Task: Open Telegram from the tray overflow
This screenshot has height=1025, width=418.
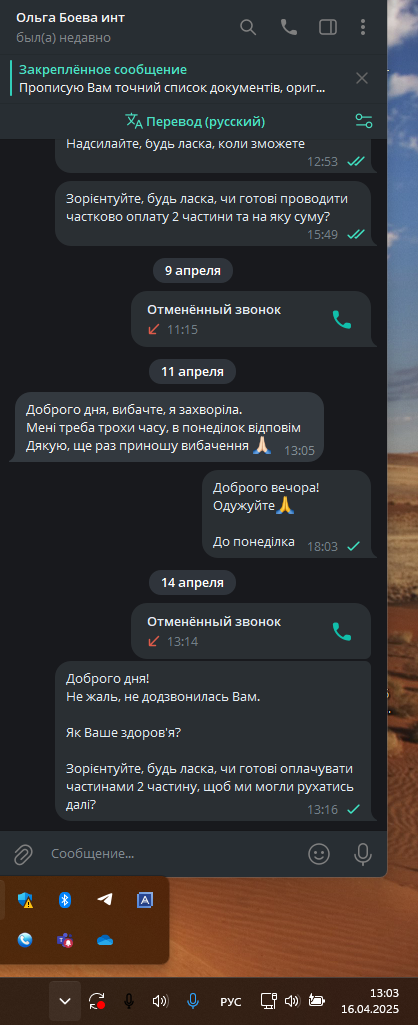Action: 104,899
